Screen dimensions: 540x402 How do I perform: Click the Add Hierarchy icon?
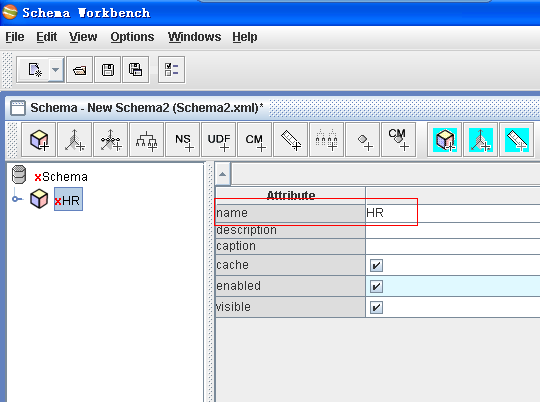click(x=146, y=140)
